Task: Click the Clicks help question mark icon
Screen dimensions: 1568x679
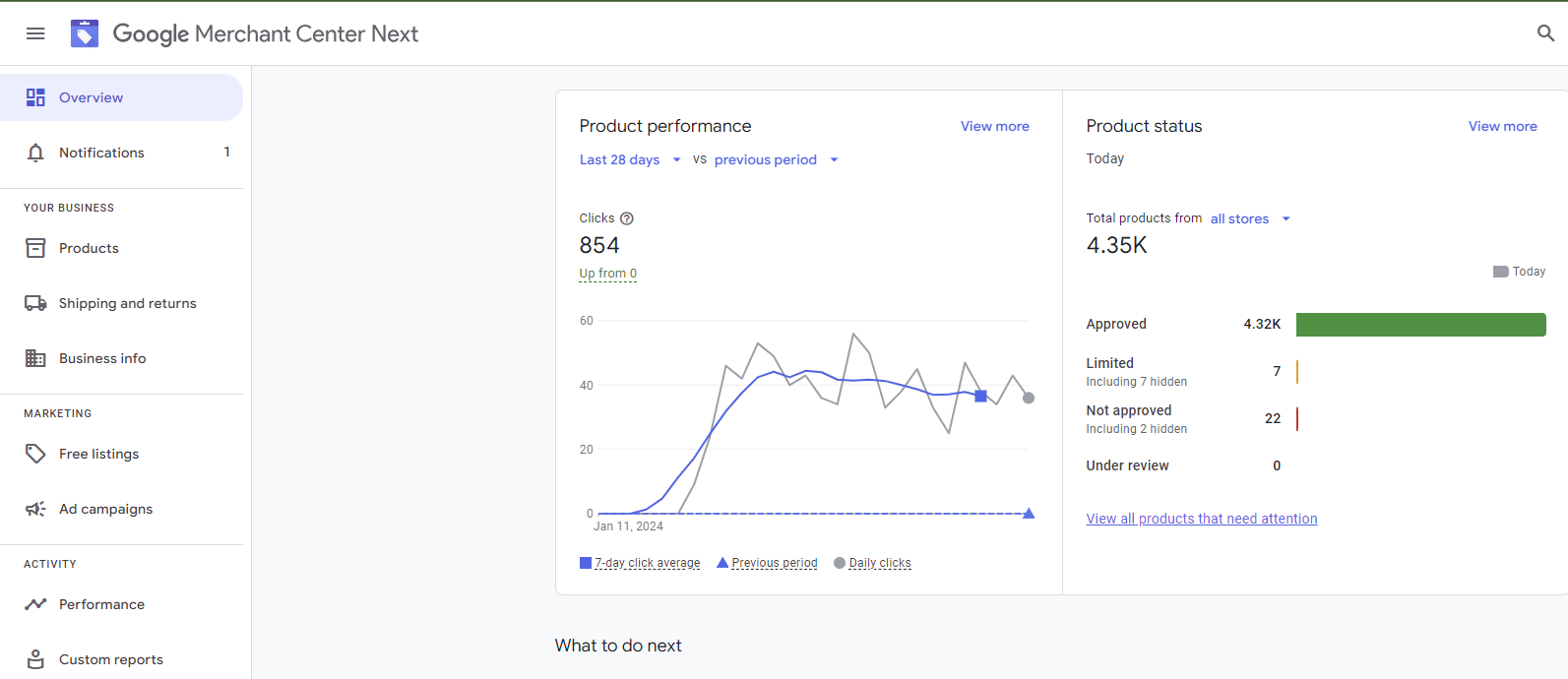Action: [x=627, y=218]
